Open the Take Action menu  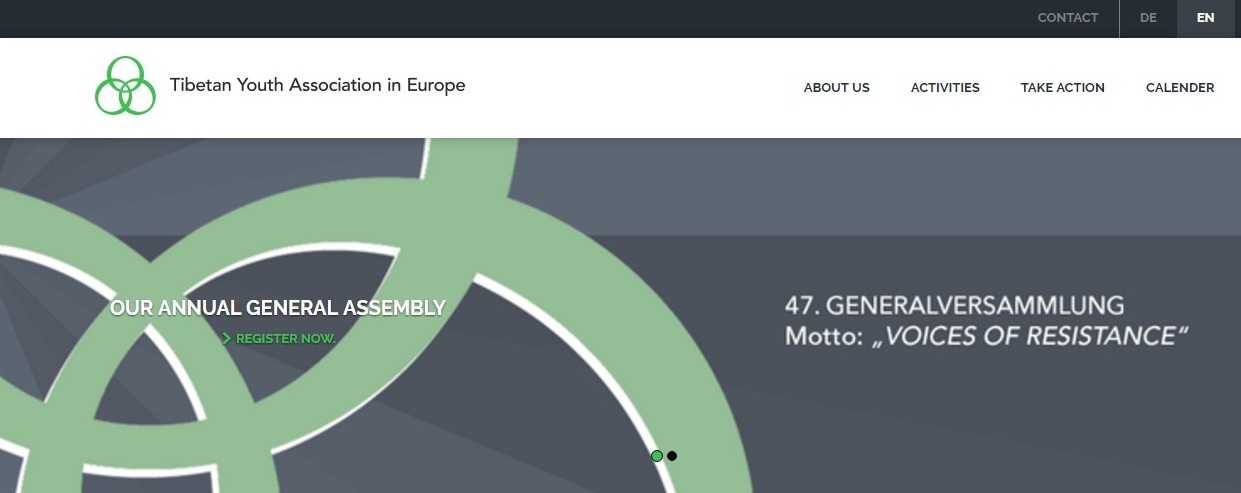1062,88
